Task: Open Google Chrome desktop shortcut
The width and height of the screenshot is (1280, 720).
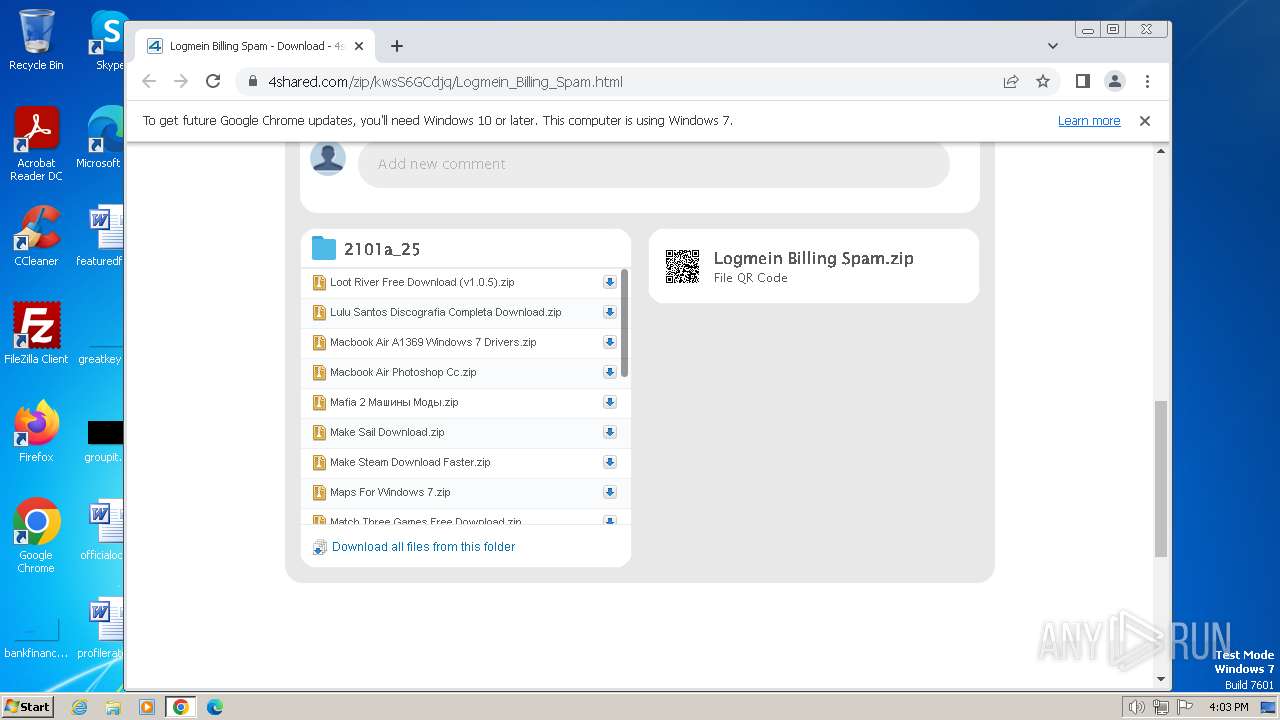Action: tap(36, 536)
